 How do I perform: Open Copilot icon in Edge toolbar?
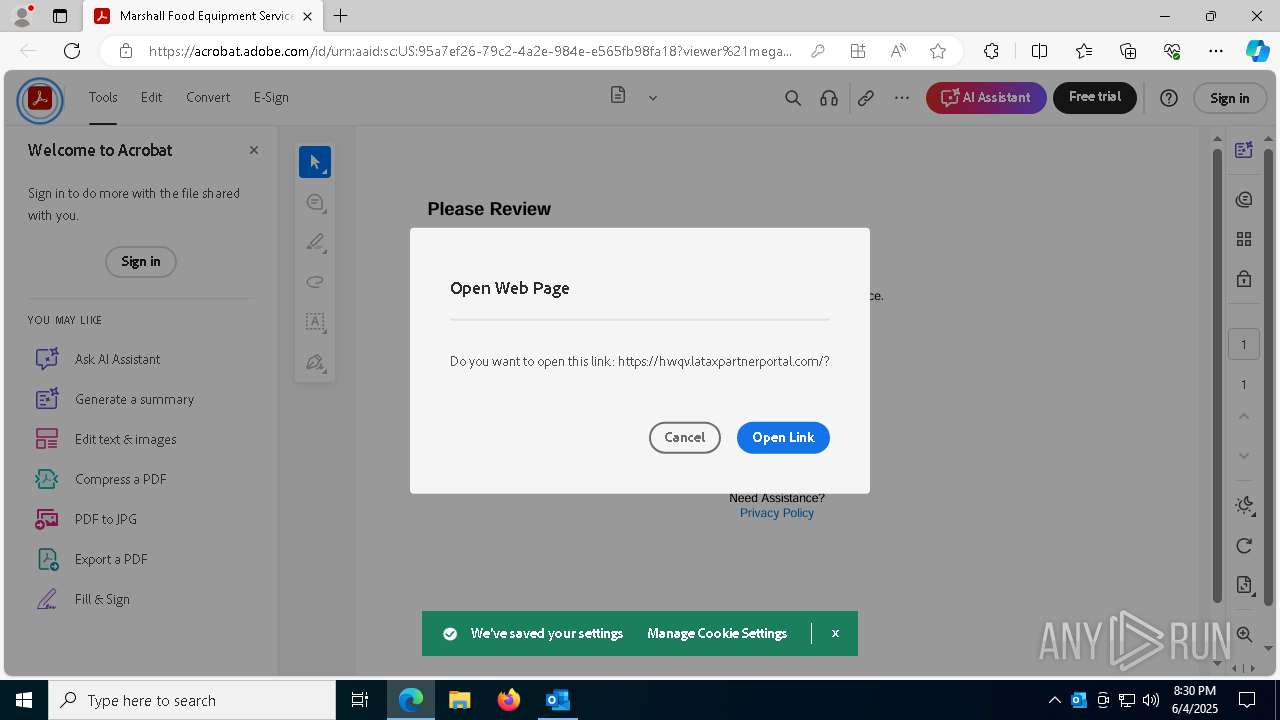1257,51
